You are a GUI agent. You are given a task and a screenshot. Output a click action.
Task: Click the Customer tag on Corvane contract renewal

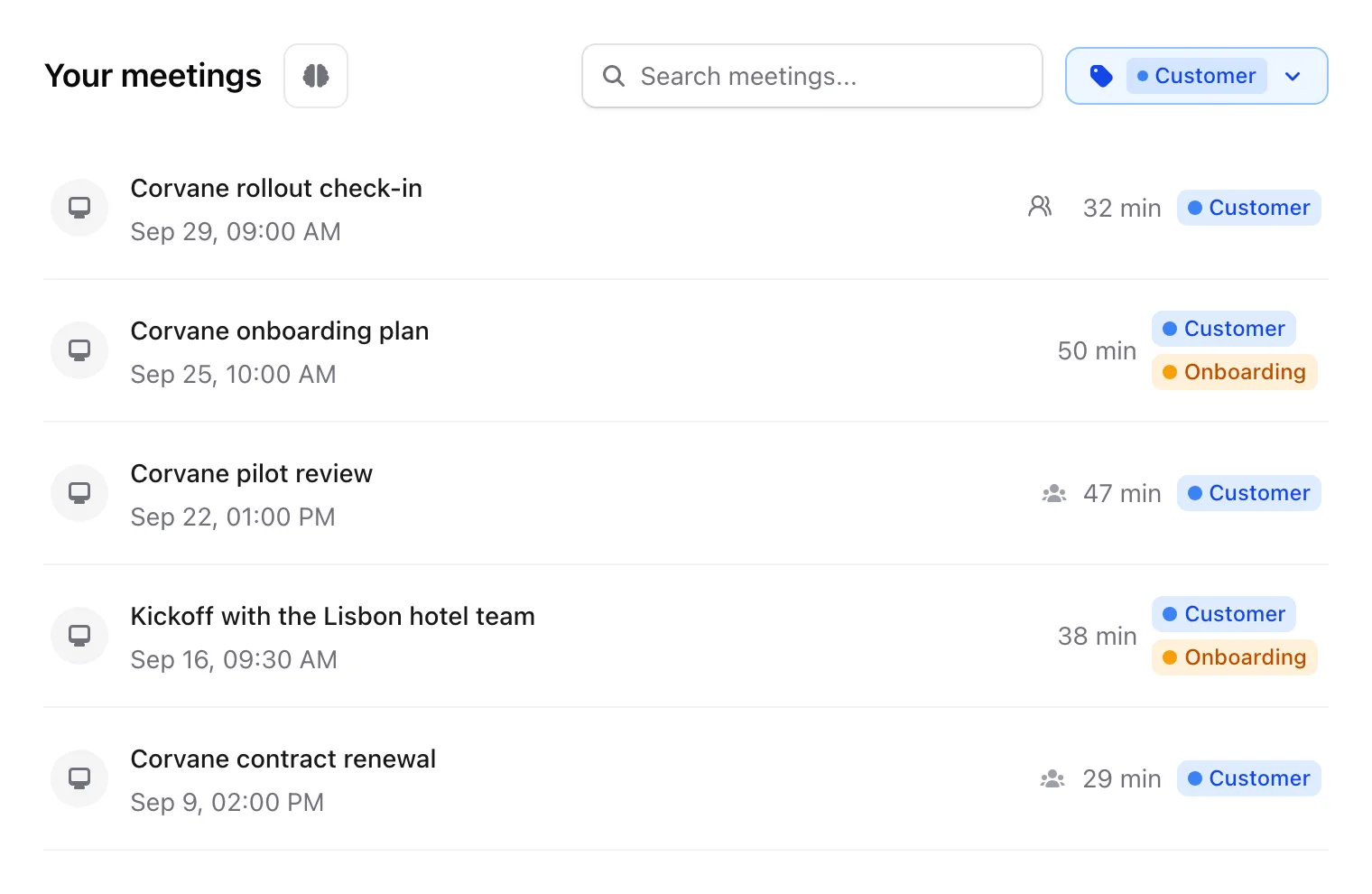pos(1249,778)
